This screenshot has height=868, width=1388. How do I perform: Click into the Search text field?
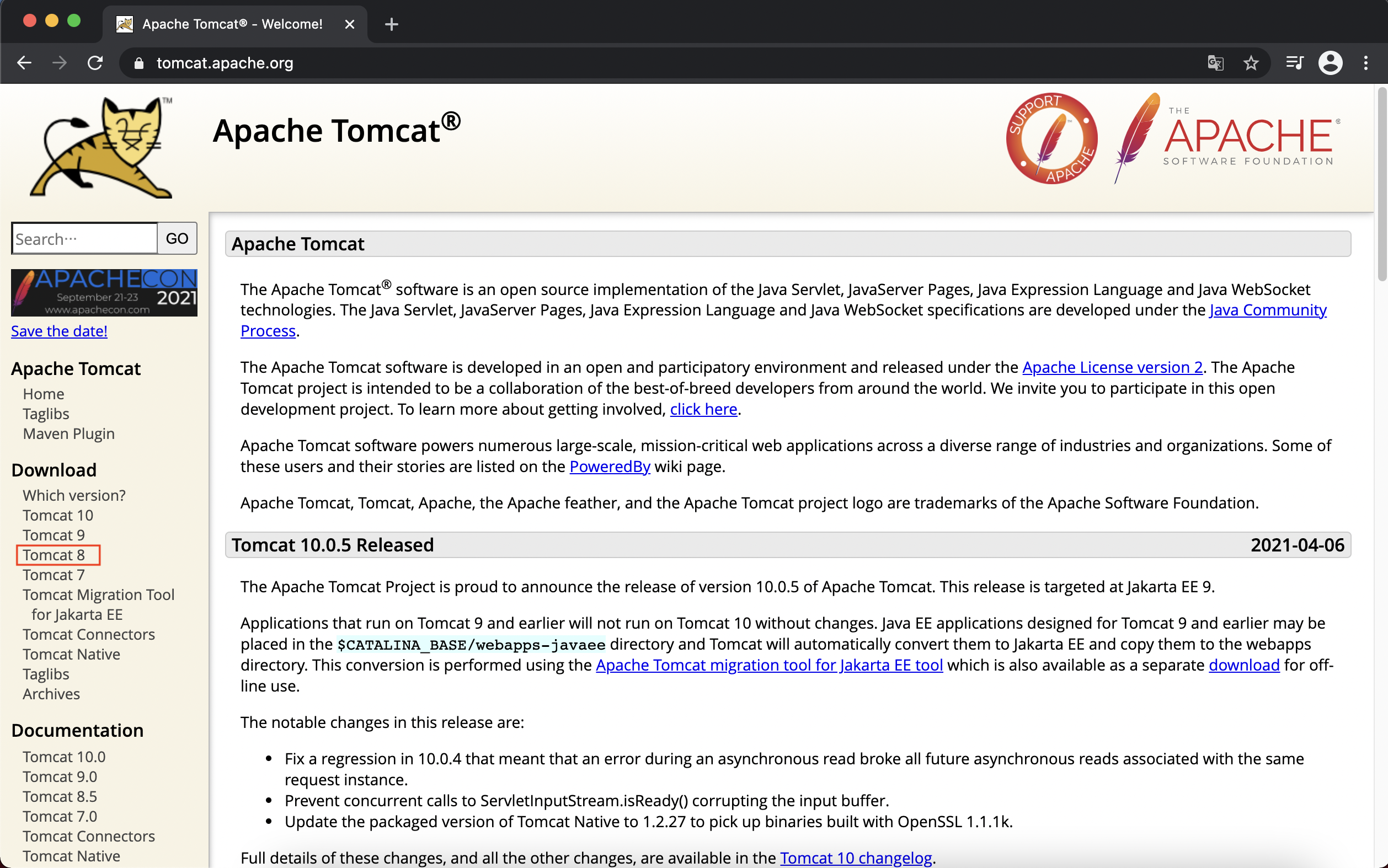84,239
